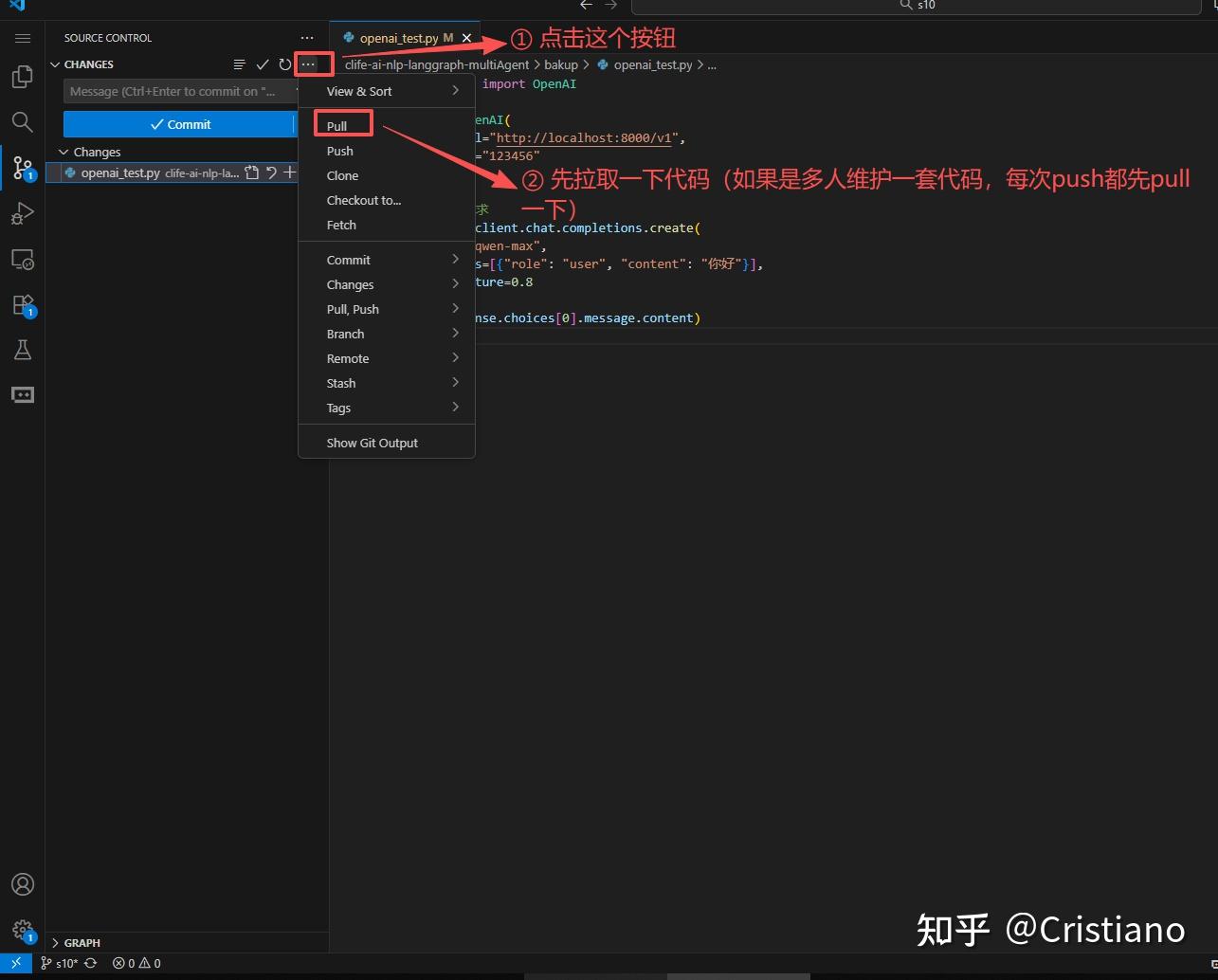Open the Testing beaker icon
The image size is (1218, 980).
pos(22,350)
